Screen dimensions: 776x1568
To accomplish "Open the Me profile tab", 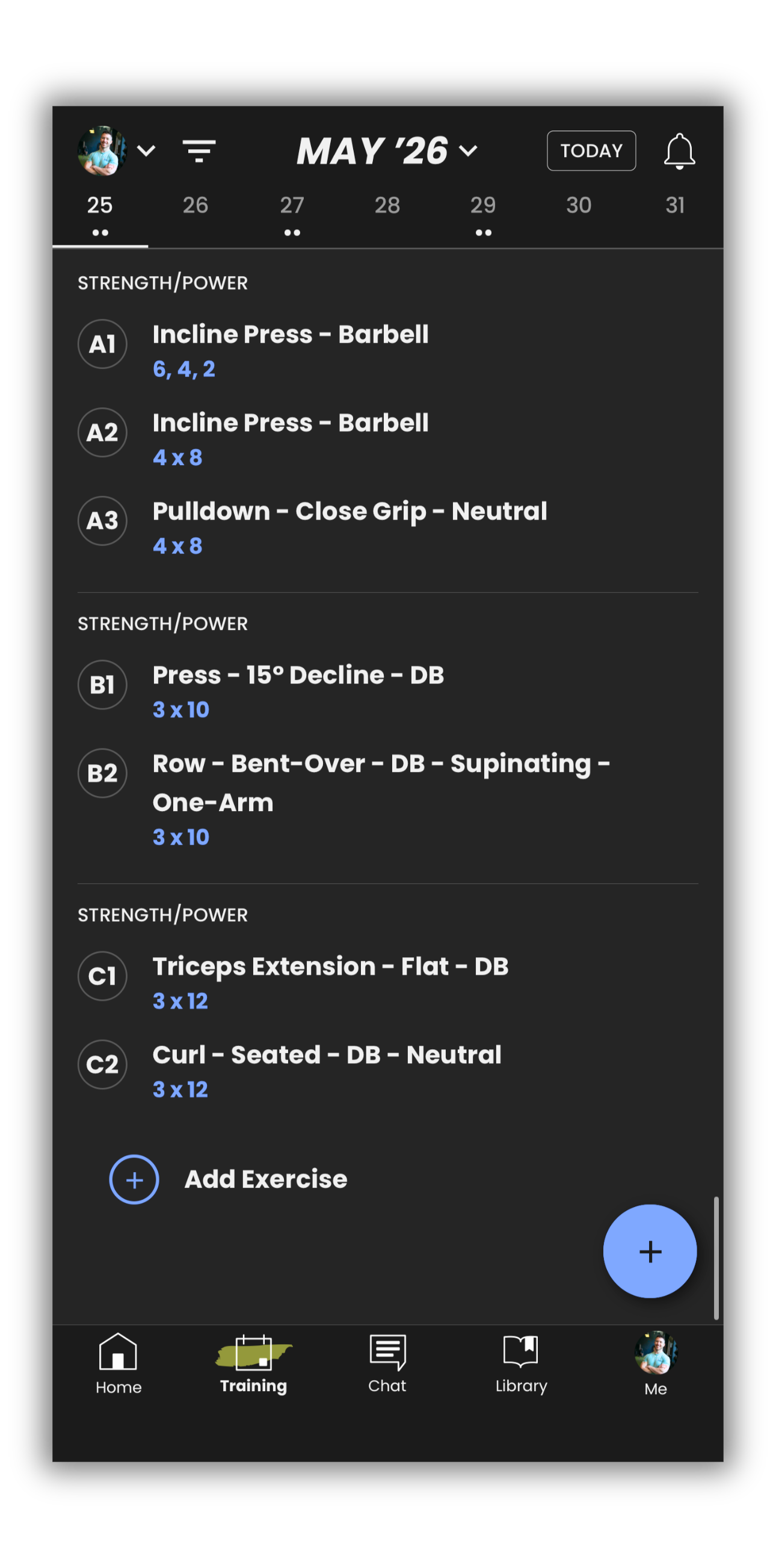I will [x=656, y=1363].
